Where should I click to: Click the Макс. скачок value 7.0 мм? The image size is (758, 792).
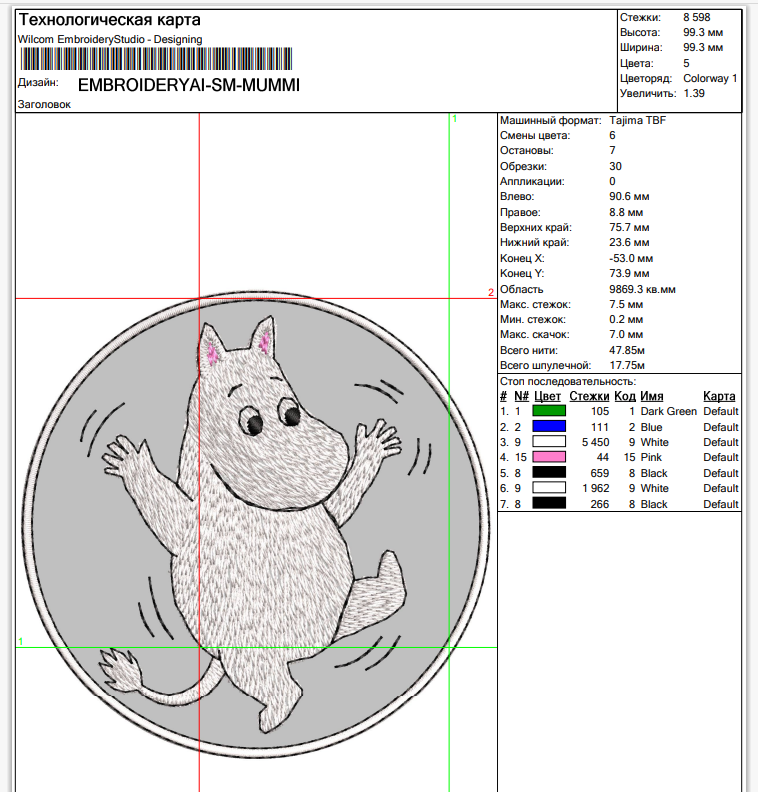(626, 334)
